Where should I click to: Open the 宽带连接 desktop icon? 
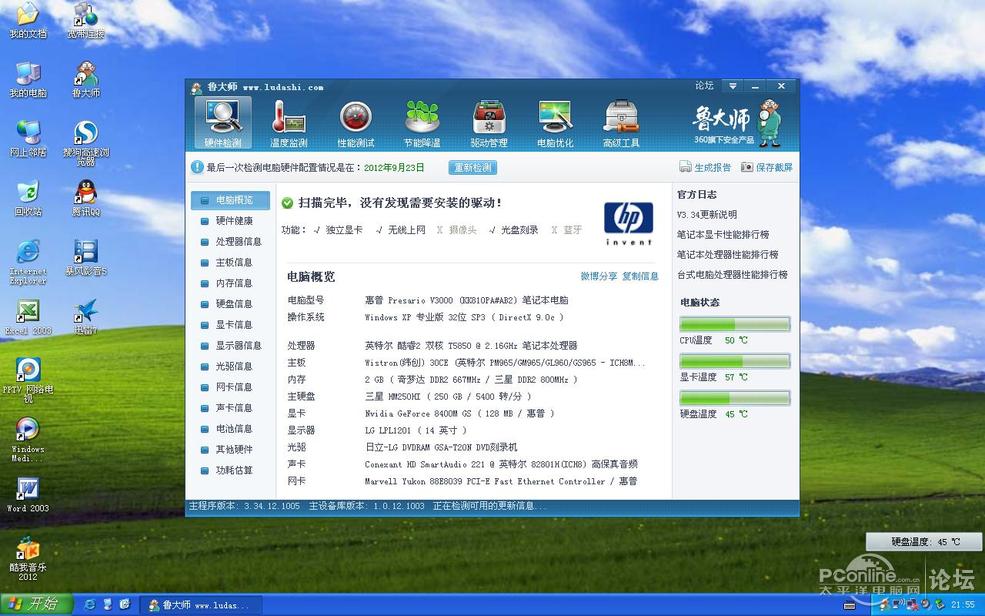click(x=86, y=21)
